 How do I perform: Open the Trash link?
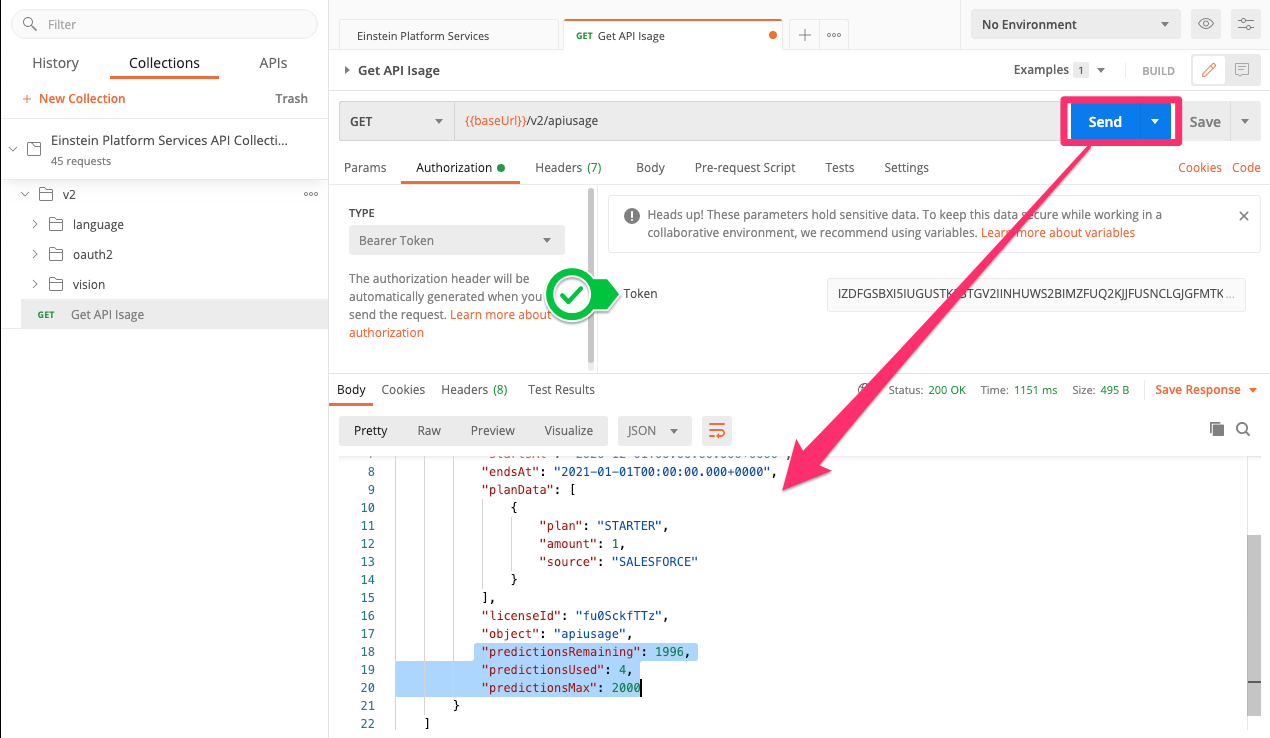292,98
